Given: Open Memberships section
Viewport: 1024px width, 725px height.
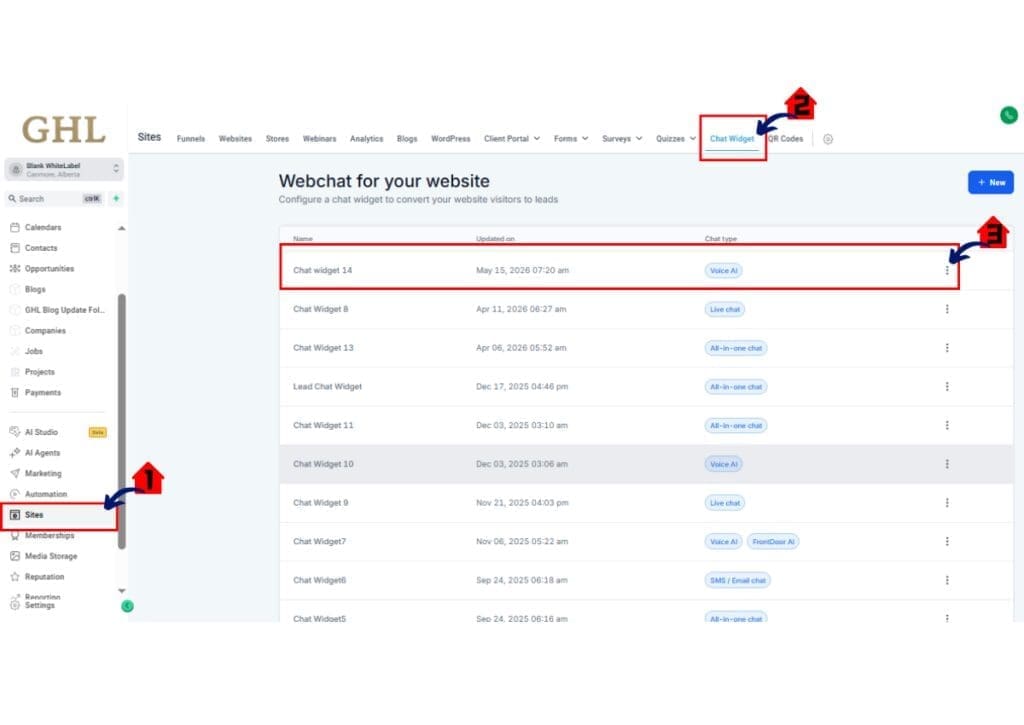Looking at the screenshot, I should tap(42, 536).
